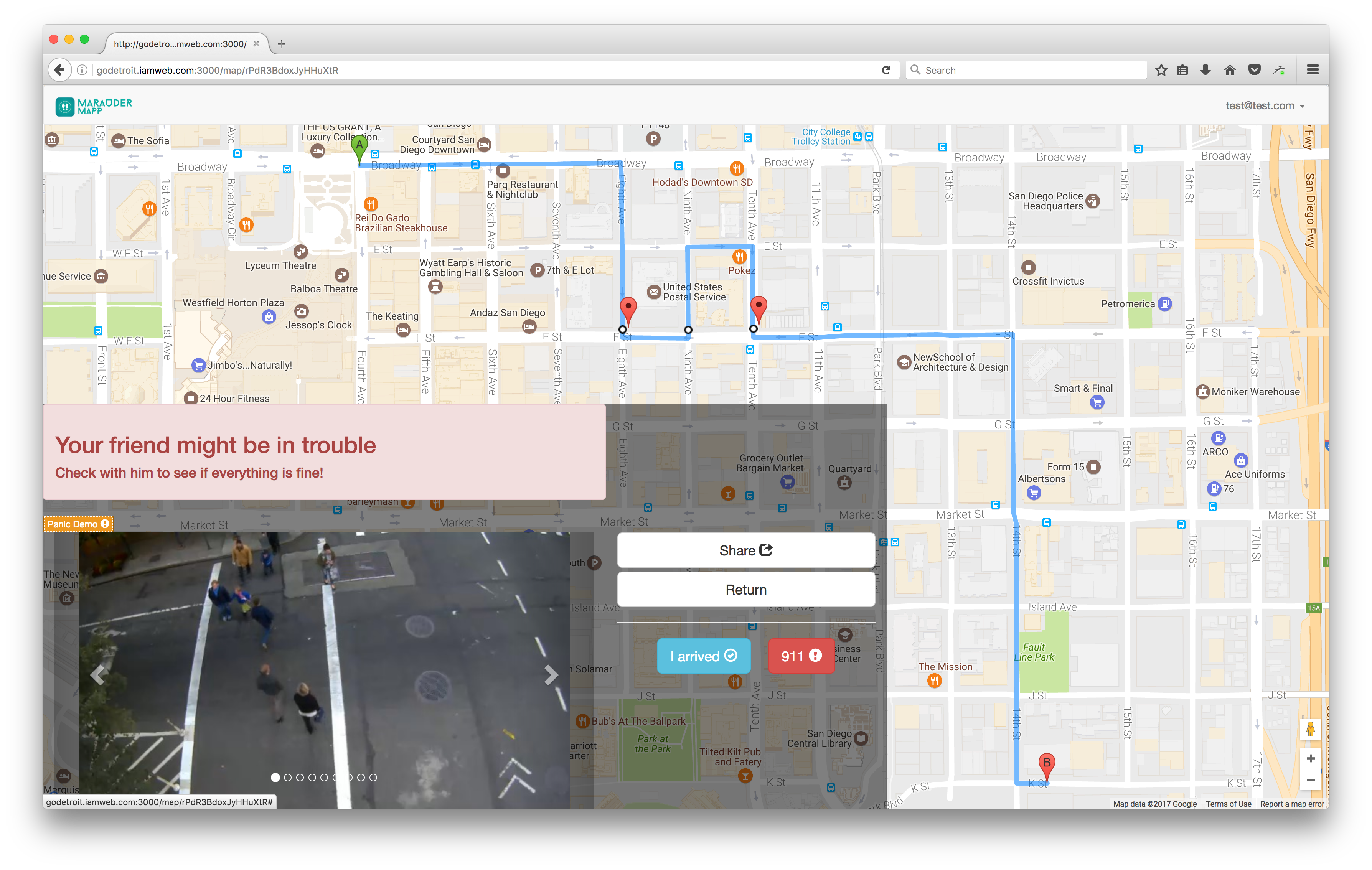Click the Marauder Mapp logo
This screenshot has width=1372, height=870.
pyautogui.click(x=94, y=106)
